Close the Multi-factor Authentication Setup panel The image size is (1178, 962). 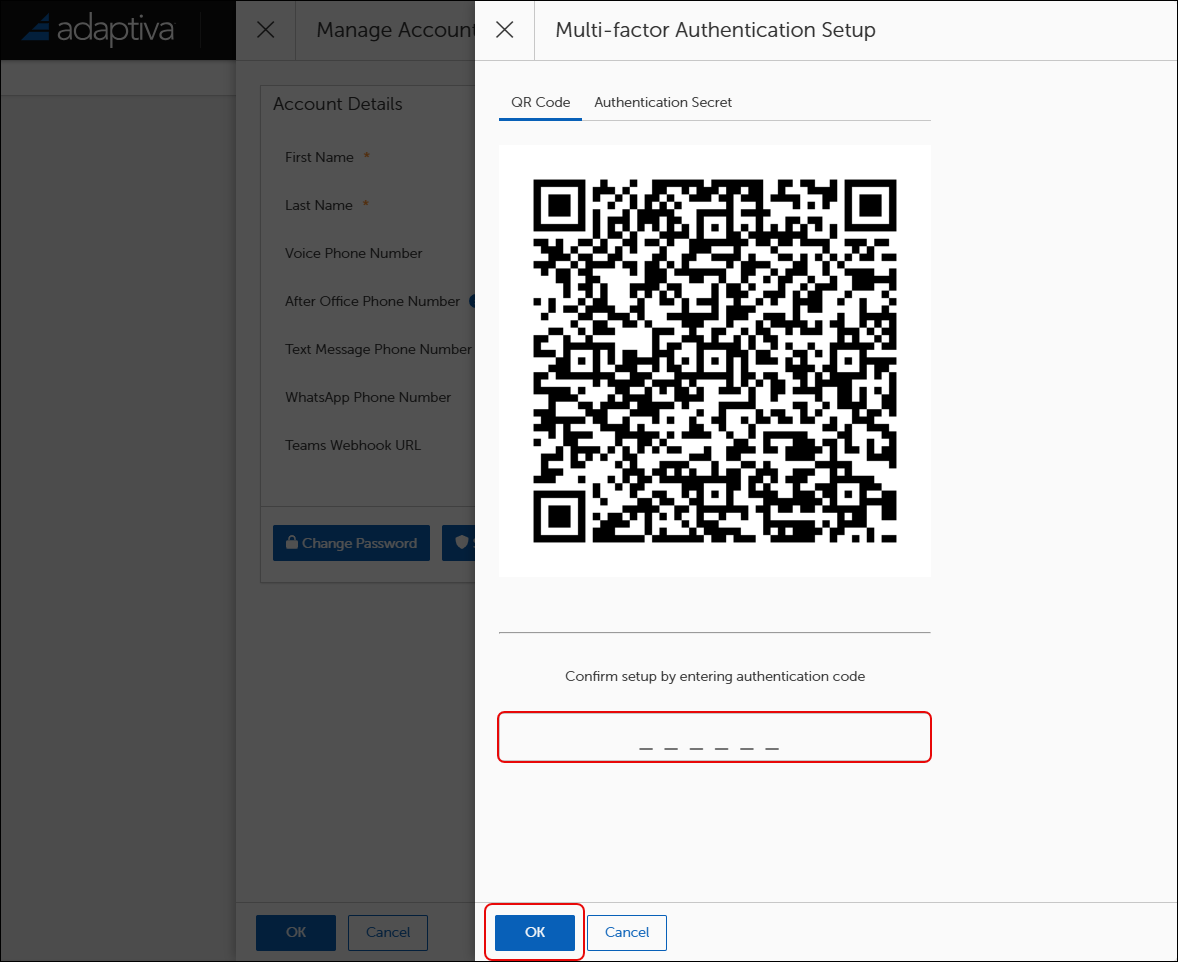(505, 30)
